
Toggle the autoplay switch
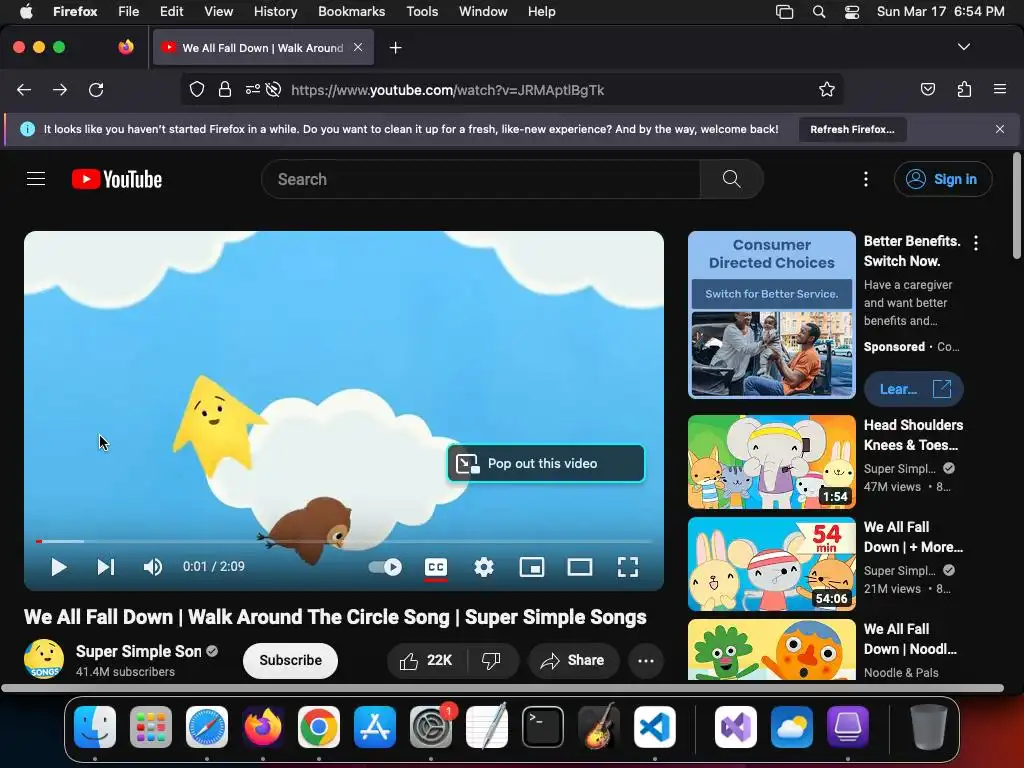point(385,567)
